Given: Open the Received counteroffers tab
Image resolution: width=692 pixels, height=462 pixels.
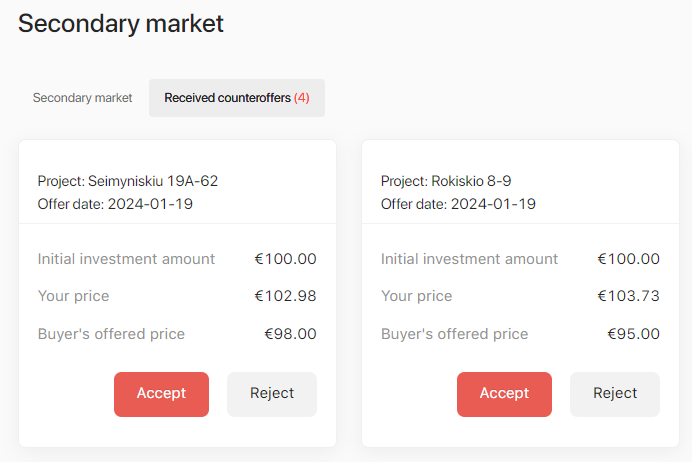Looking at the screenshot, I should (x=236, y=98).
